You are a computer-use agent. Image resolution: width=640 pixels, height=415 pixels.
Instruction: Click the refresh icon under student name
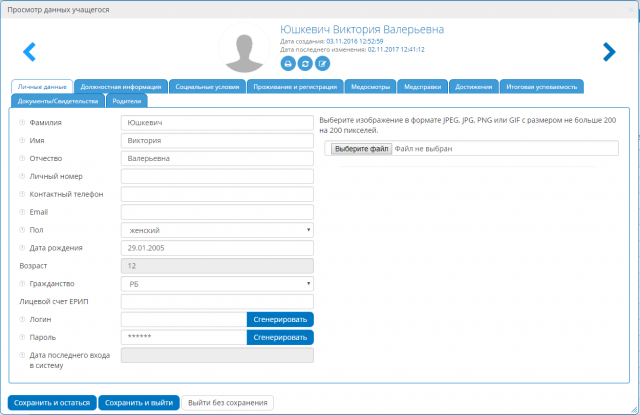tap(305, 64)
